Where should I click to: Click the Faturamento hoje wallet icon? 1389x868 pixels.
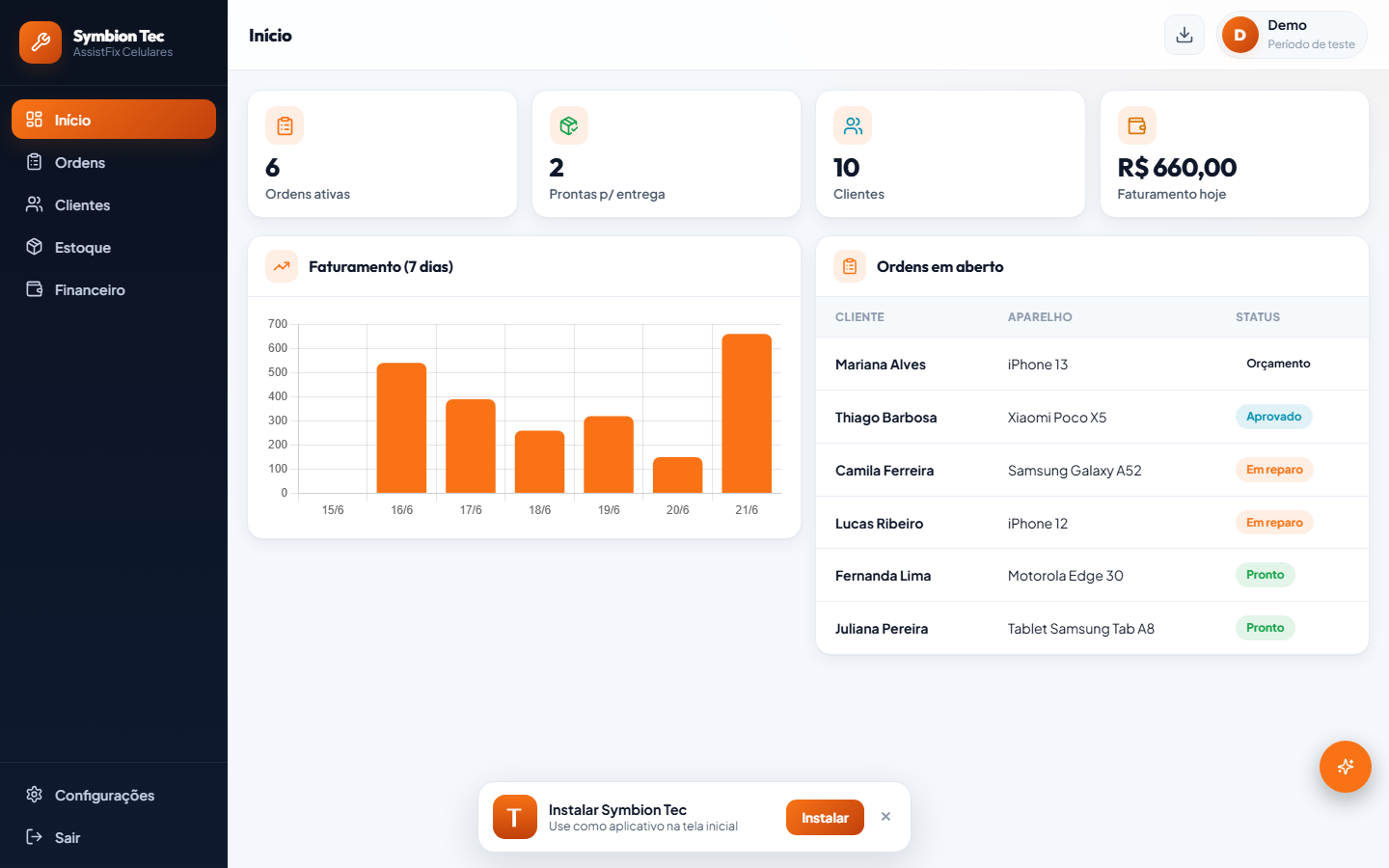pyautogui.click(x=1137, y=125)
